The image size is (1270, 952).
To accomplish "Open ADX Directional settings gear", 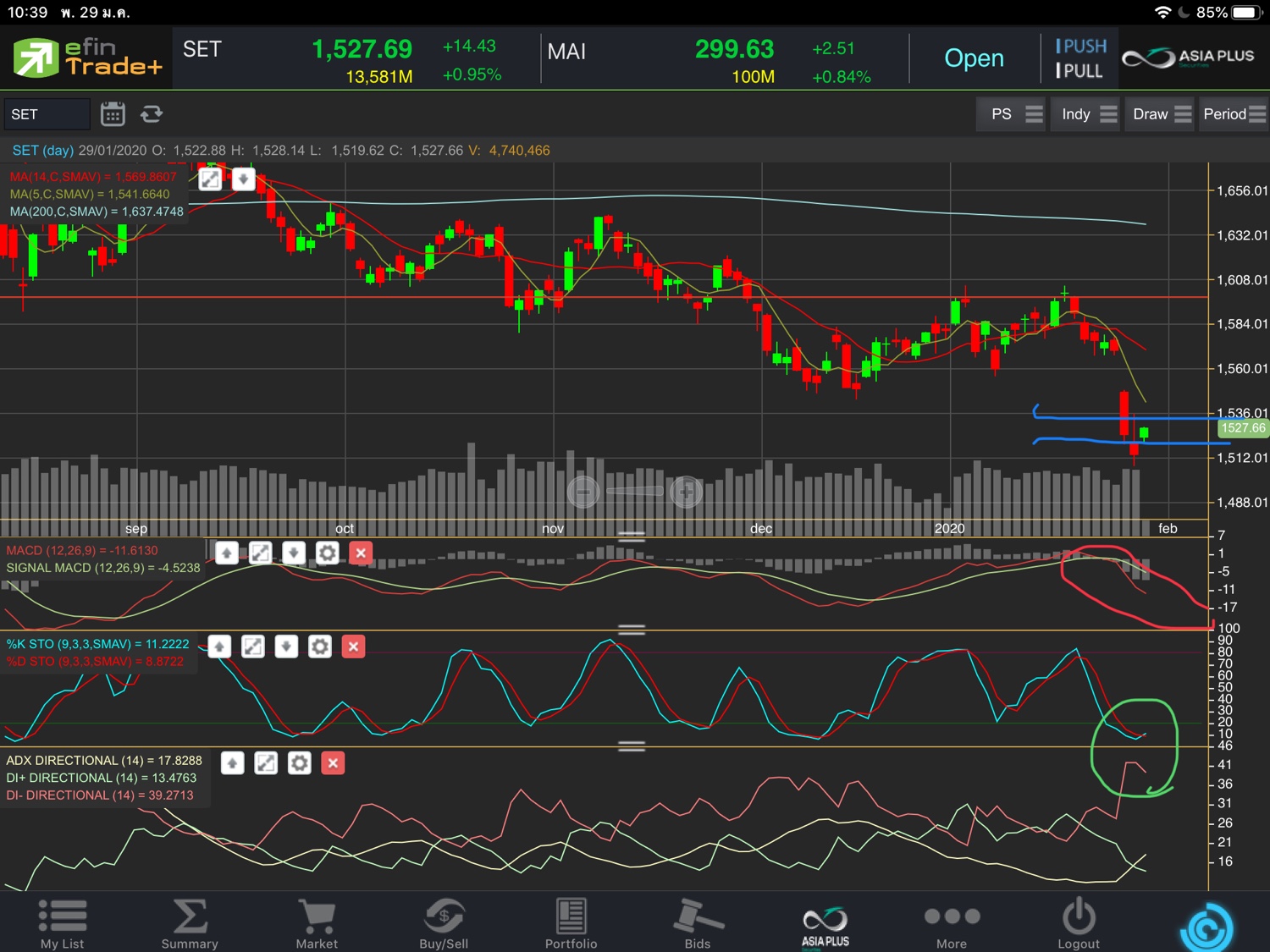I will pyautogui.click(x=299, y=763).
